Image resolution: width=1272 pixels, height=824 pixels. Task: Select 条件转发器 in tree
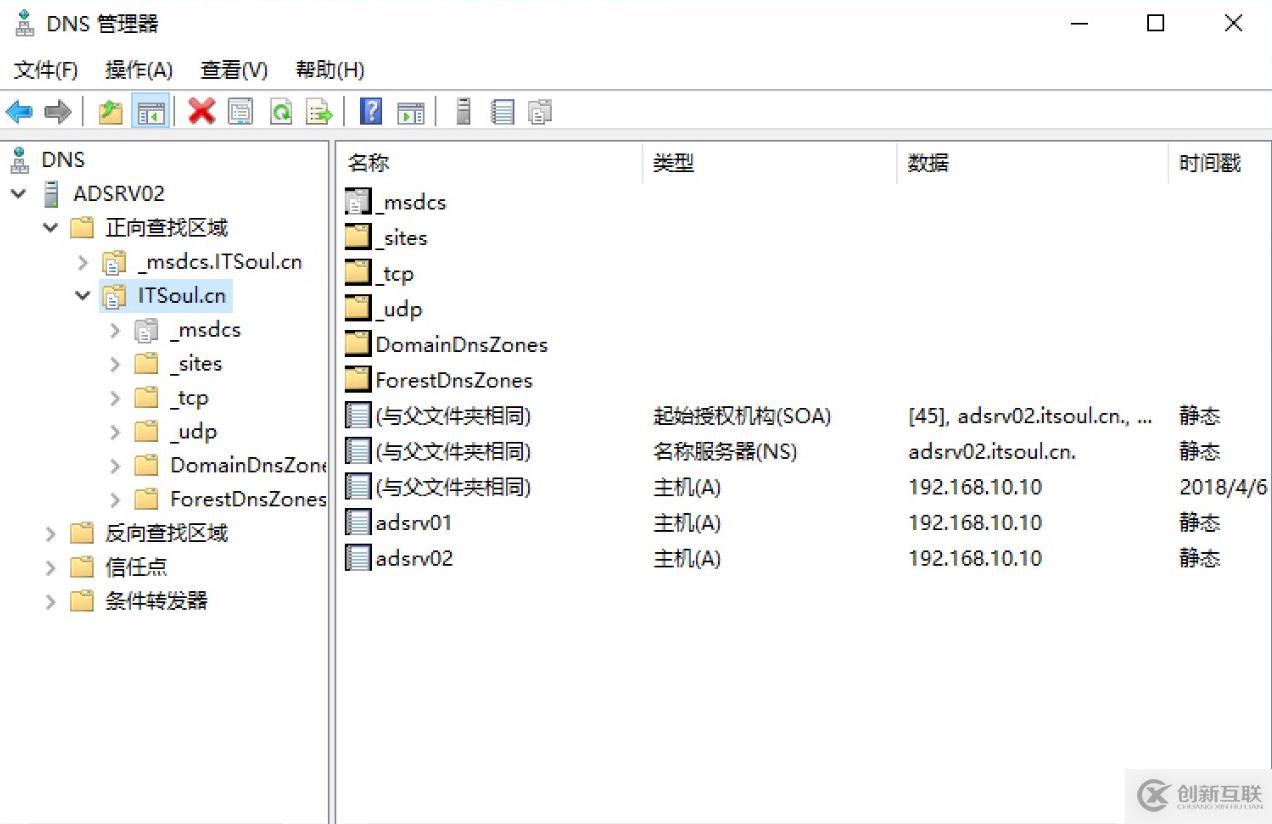(157, 602)
